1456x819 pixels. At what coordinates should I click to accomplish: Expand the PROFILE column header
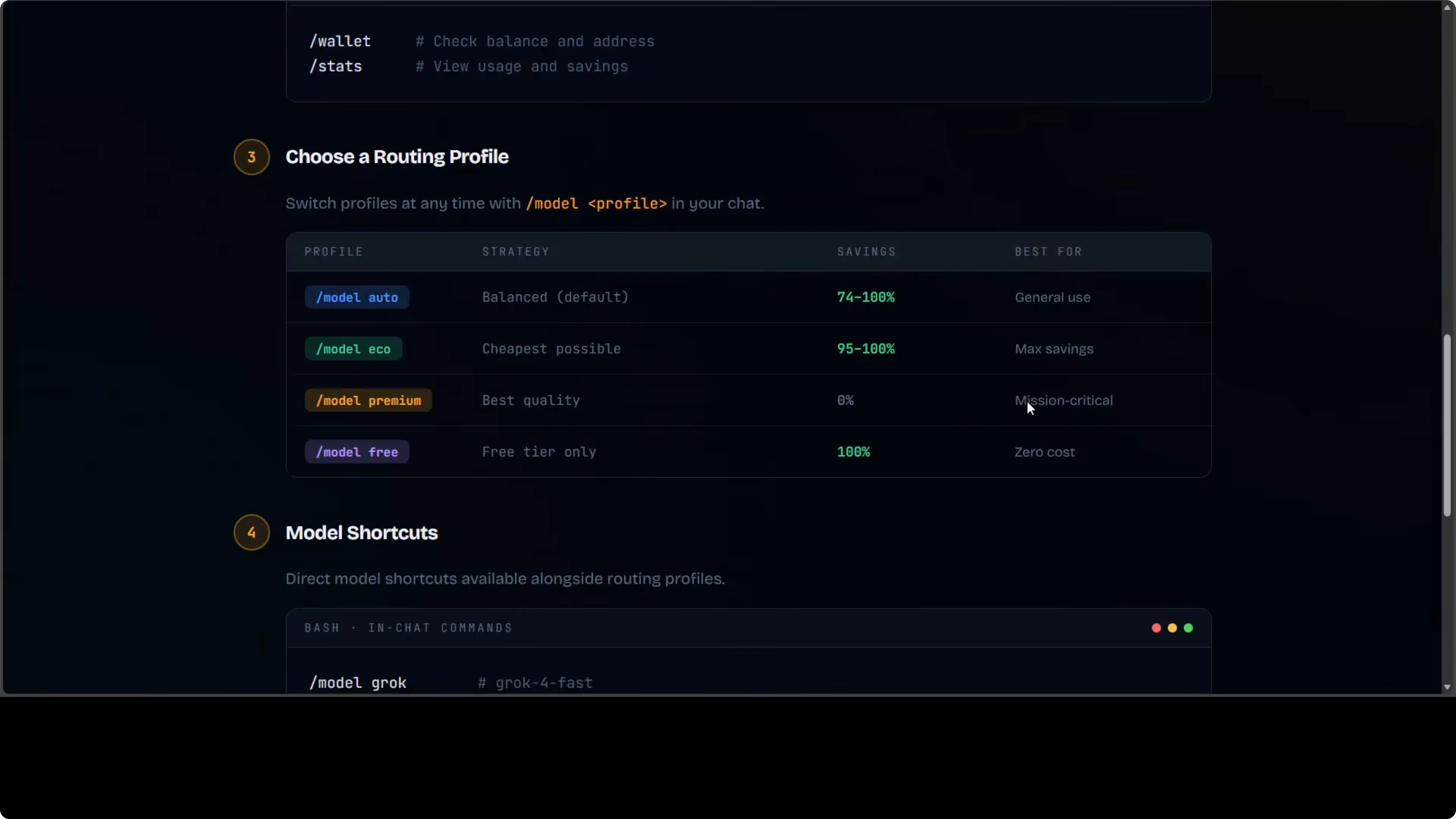click(x=334, y=252)
